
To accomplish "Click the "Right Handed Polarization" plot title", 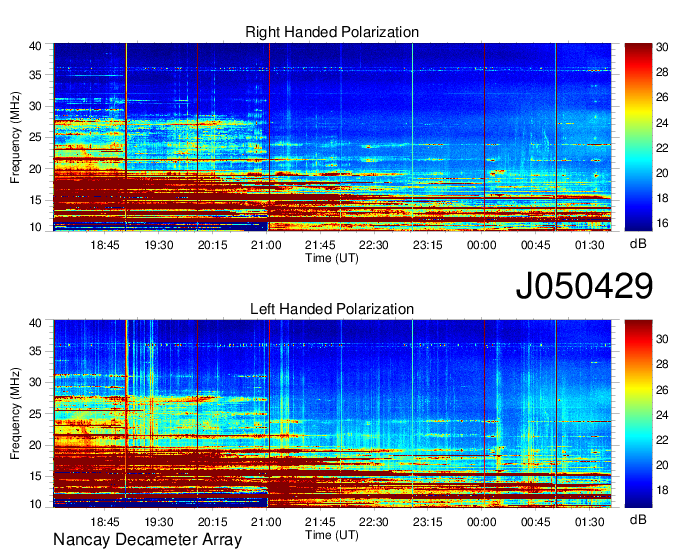I will 332,32.
